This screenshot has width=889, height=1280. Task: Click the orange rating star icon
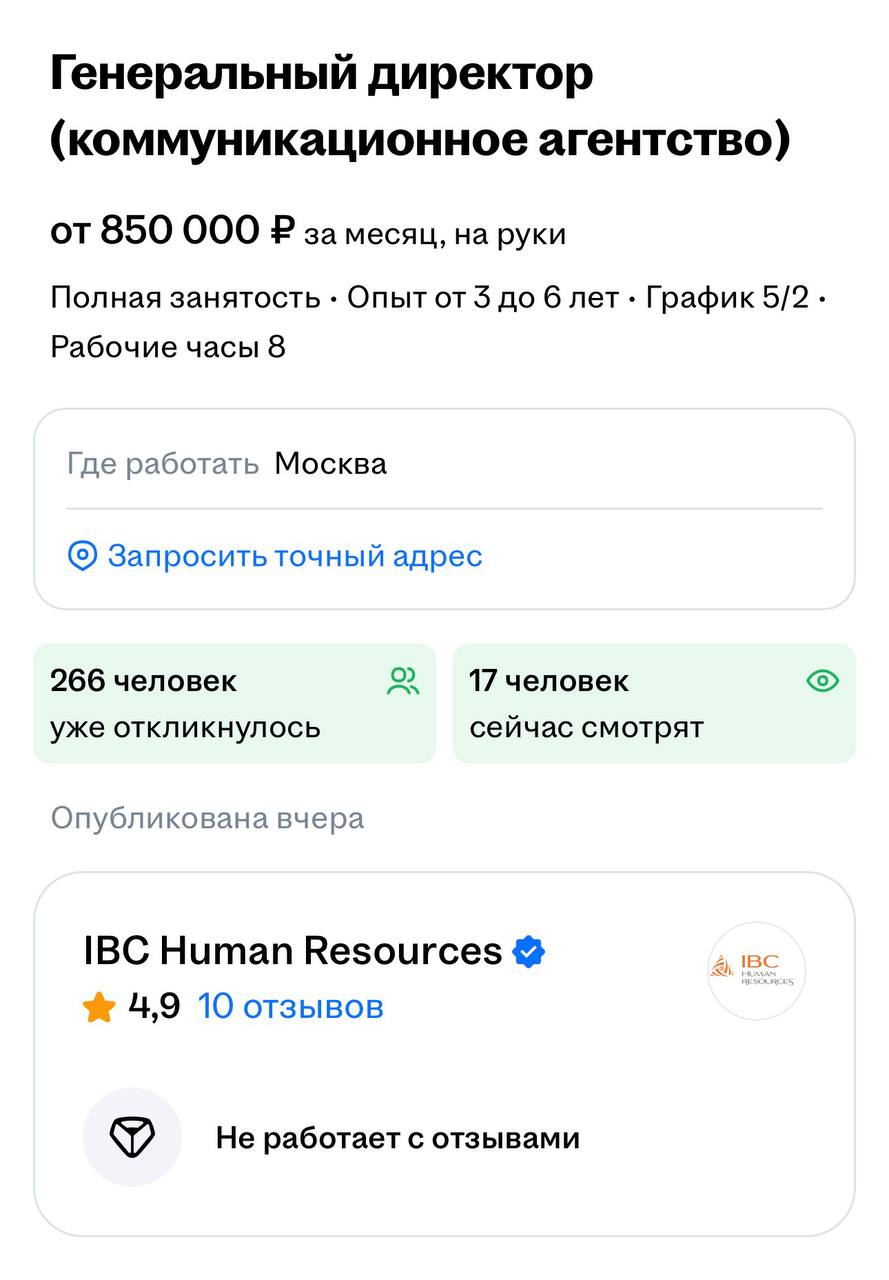[x=99, y=1007]
